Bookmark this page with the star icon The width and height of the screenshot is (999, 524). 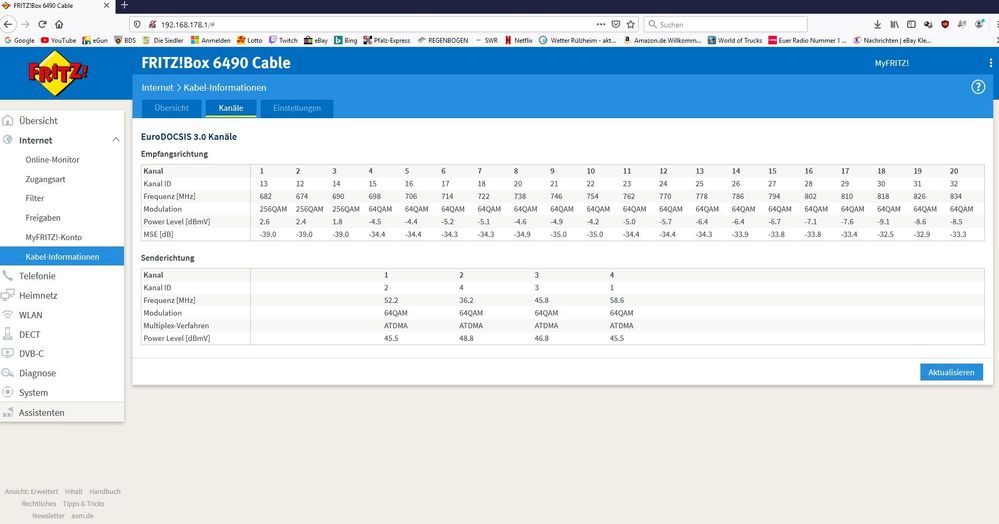pos(631,24)
